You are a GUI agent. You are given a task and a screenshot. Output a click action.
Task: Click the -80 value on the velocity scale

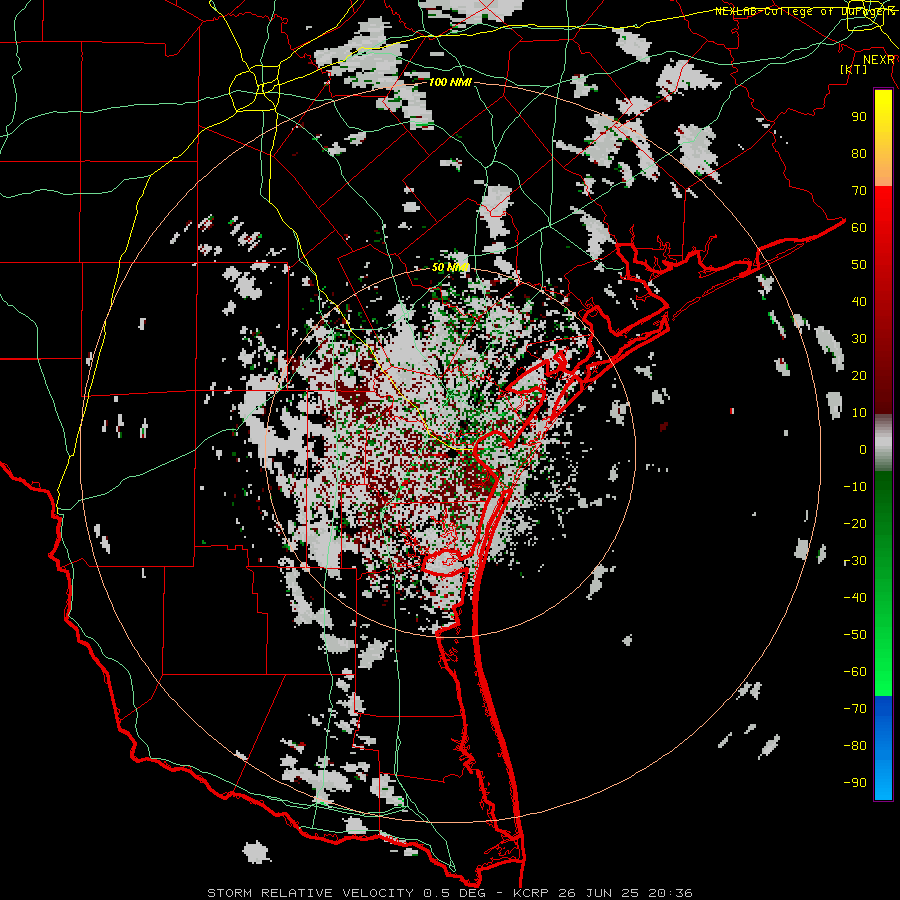pos(855,746)
